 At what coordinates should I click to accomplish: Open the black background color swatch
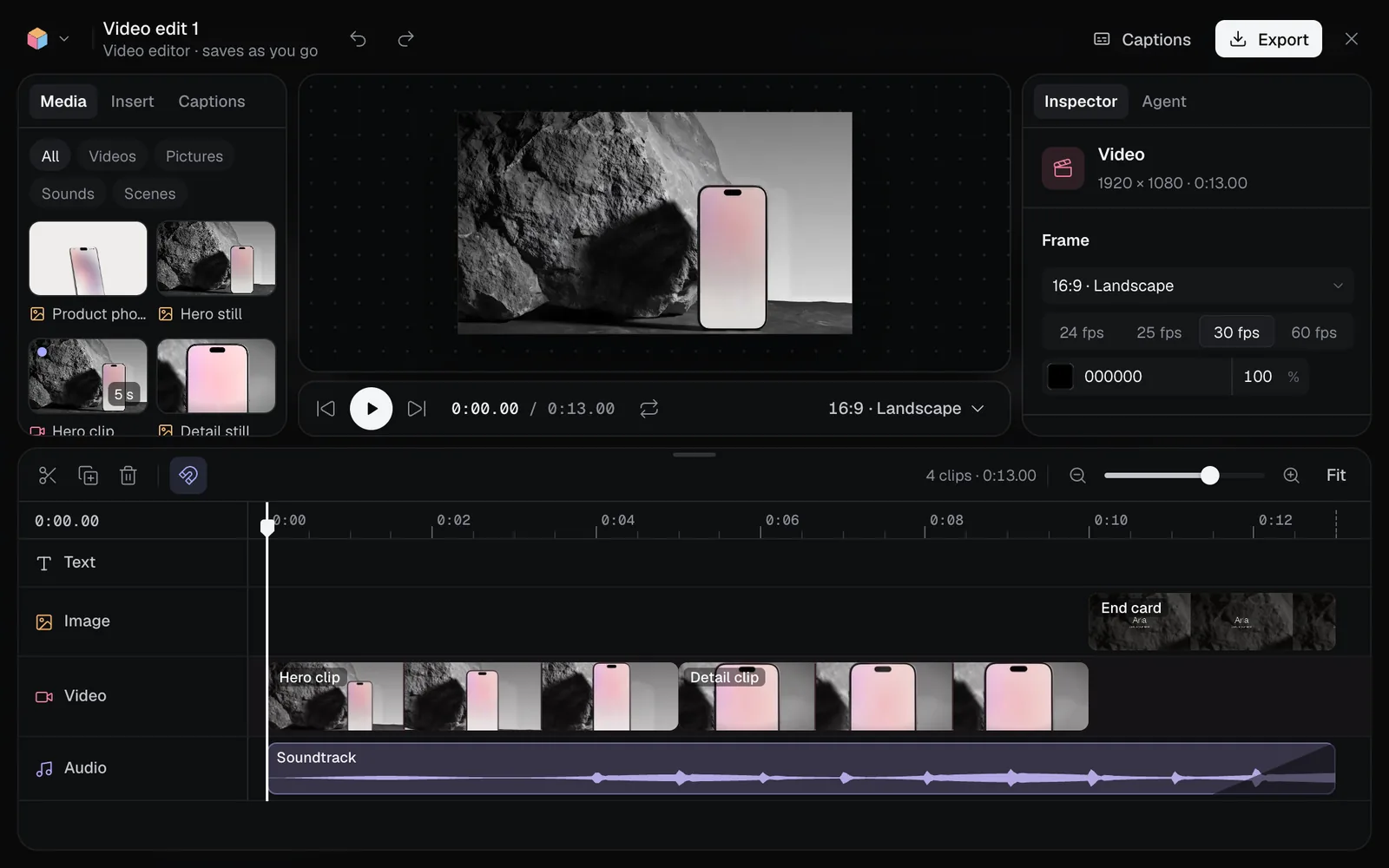pos(1060,377)
